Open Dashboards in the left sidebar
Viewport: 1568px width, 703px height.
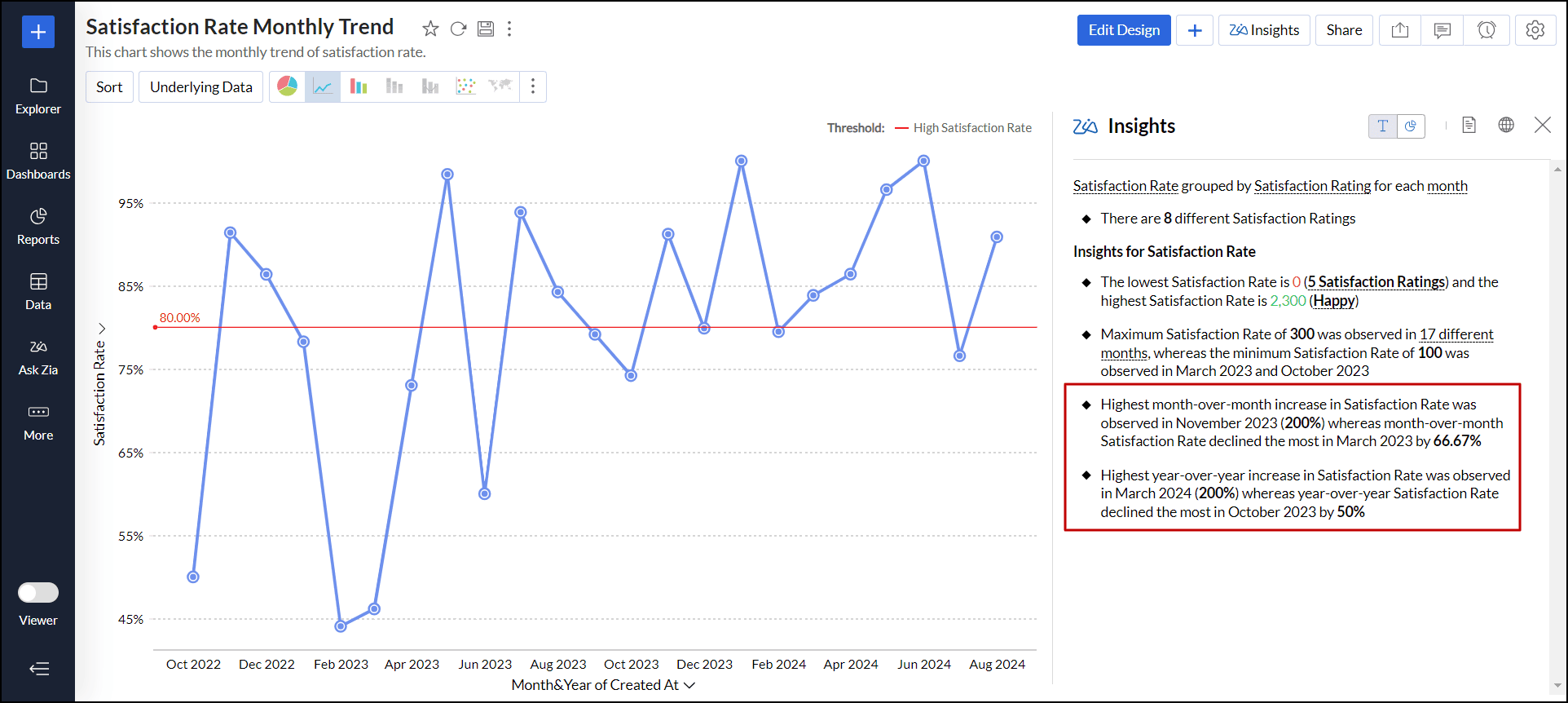38,161
